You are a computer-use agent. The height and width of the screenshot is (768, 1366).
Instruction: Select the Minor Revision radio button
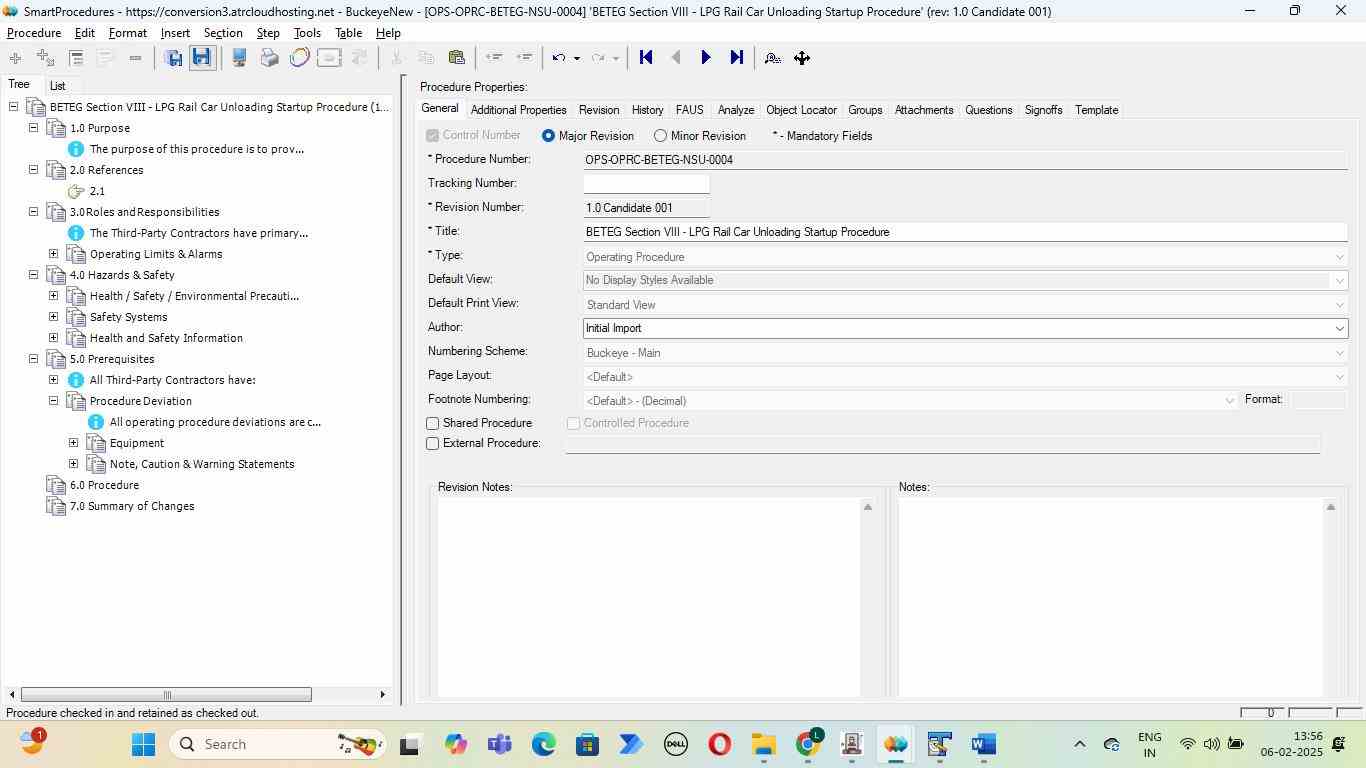660,136
